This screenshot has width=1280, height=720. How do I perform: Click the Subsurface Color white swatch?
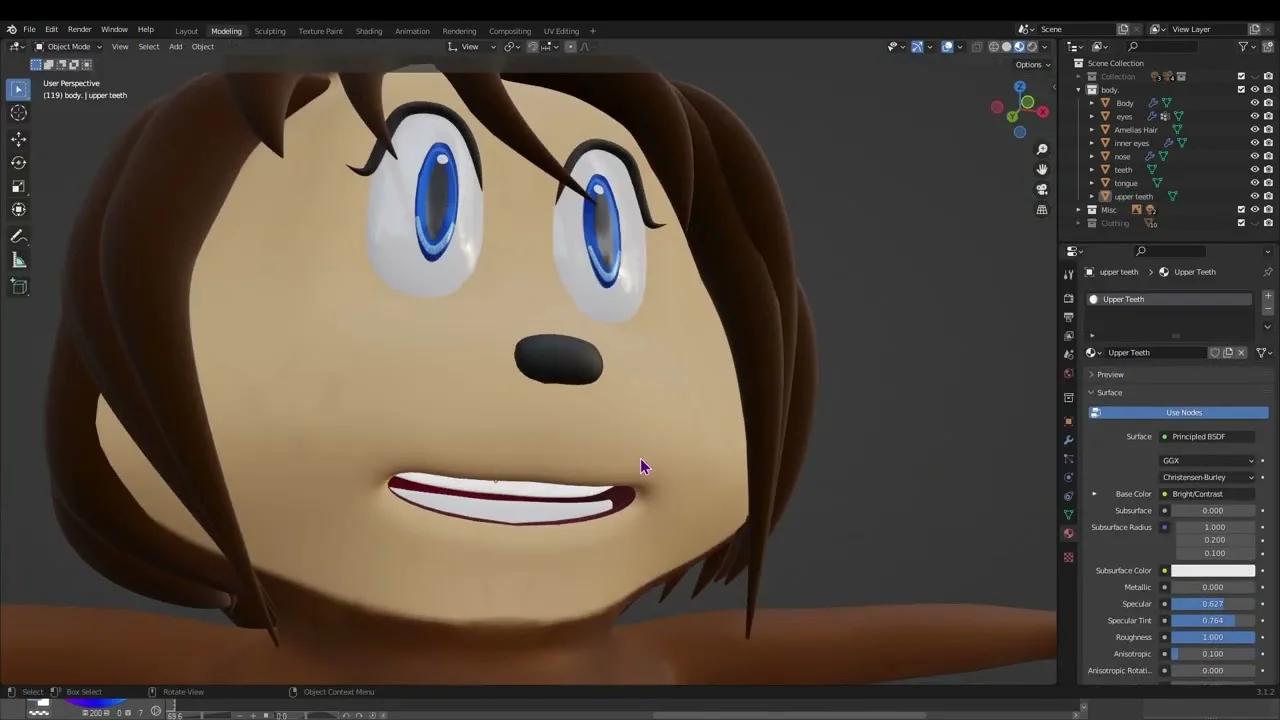point(1213,571)
